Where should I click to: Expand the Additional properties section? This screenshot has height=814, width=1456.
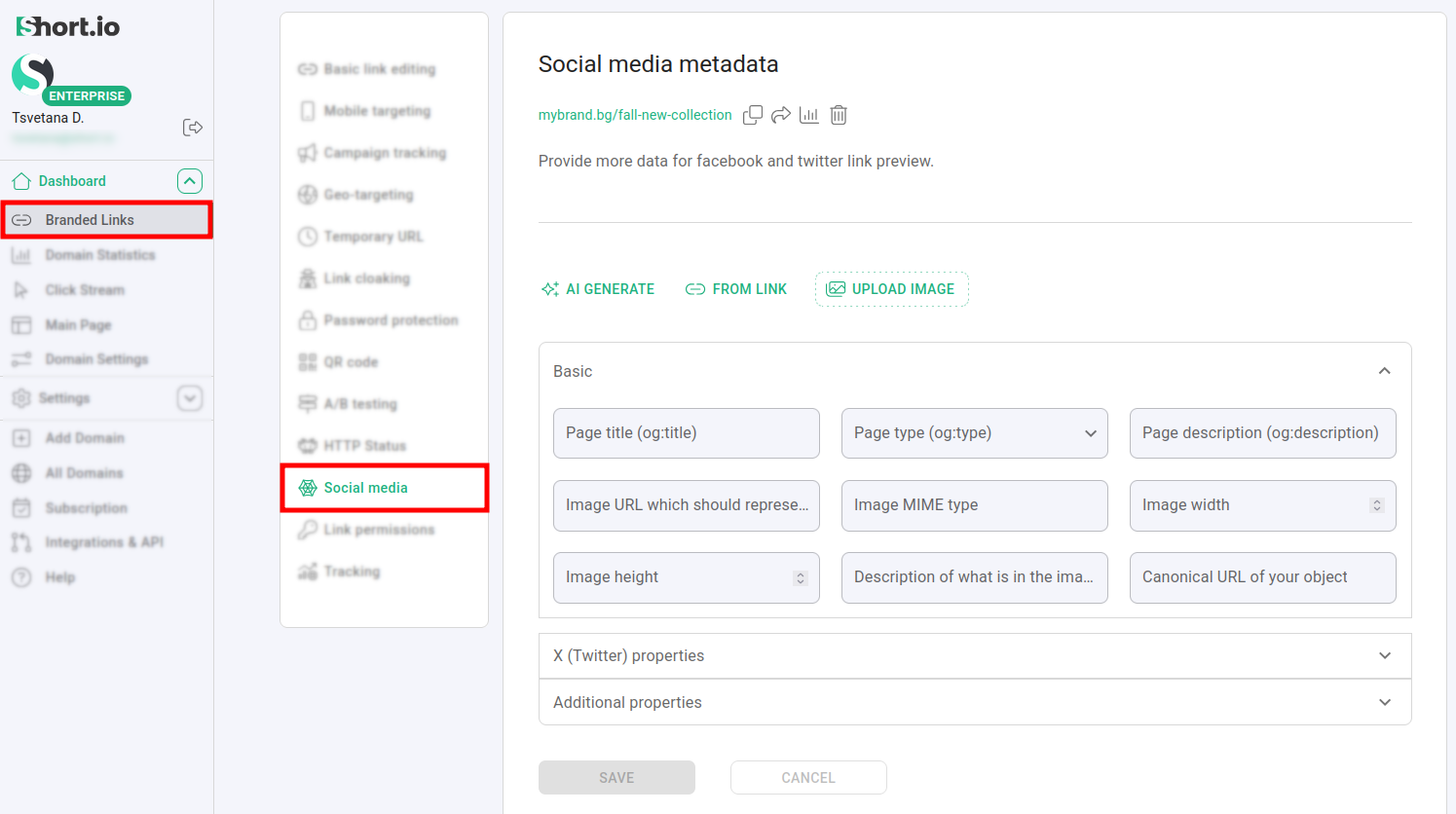pyautogui.click(x=1384, y=701)
